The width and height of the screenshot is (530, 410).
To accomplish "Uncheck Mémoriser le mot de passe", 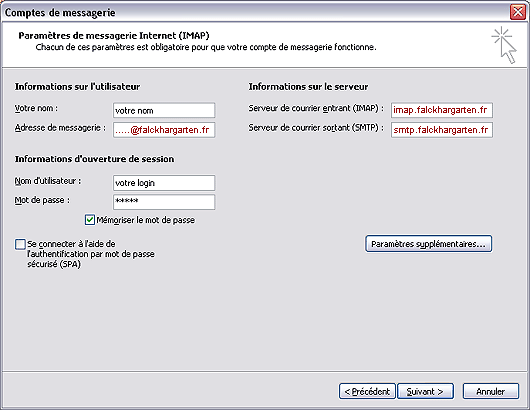I will pyautogui.click(x=90, y=220).
